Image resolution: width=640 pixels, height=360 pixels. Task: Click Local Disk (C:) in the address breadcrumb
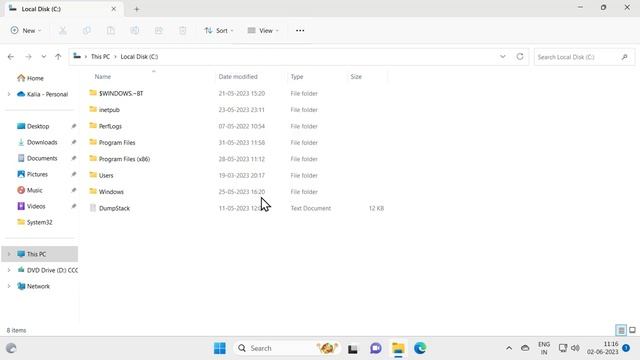tap(139, 57)
